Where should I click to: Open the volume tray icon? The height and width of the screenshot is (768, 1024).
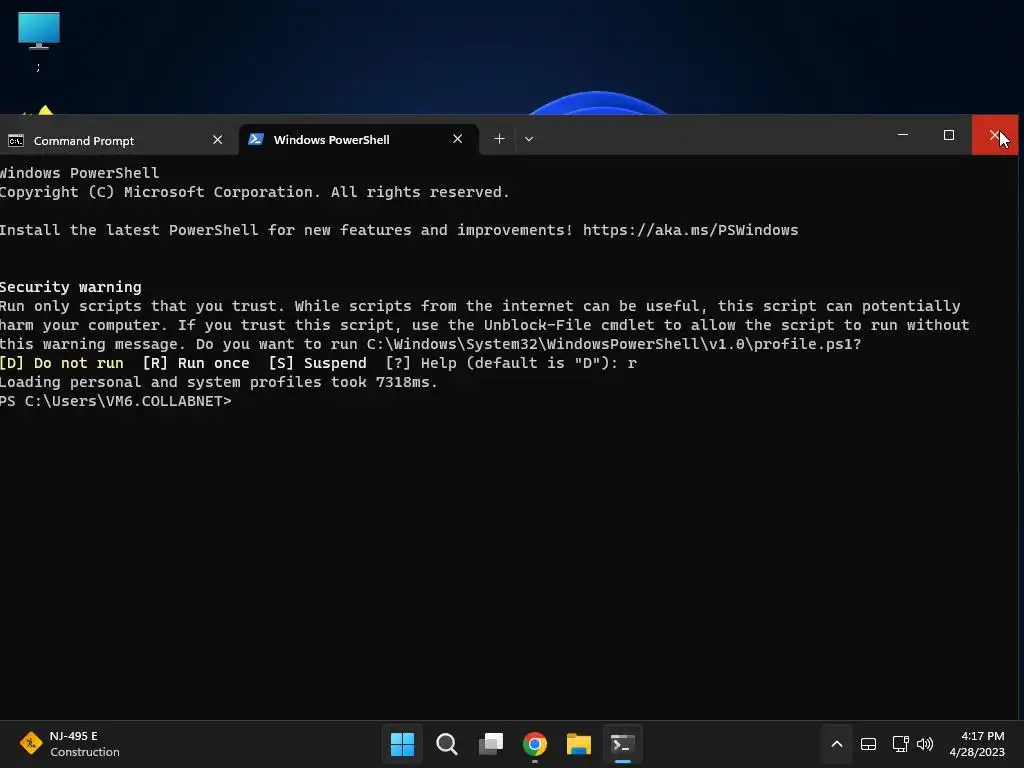point(925,744)
